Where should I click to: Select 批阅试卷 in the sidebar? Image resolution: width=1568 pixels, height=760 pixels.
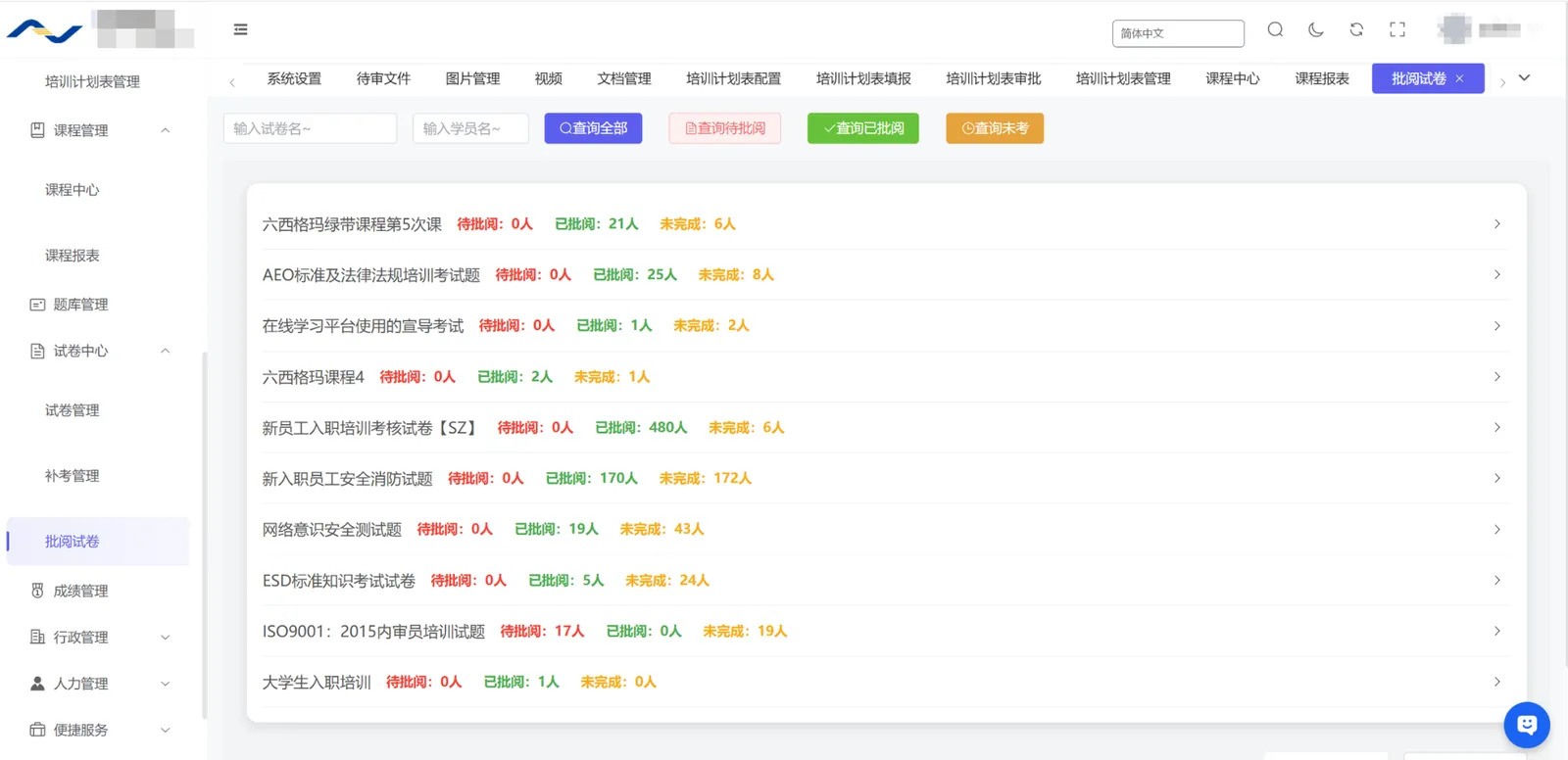pyautogui.click(x=98, y=542)
